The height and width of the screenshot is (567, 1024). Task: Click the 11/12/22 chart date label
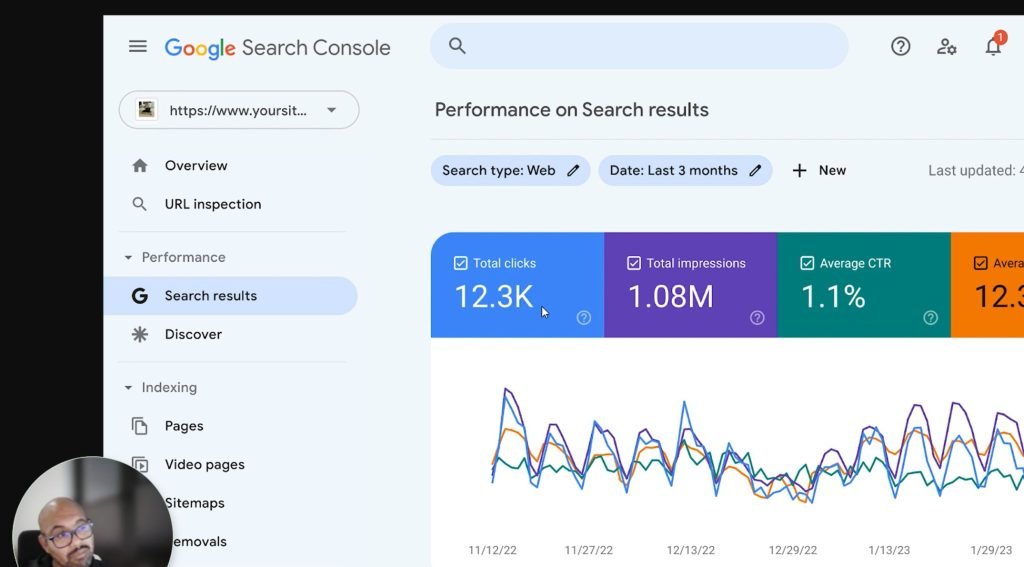[x=492, y=550]
